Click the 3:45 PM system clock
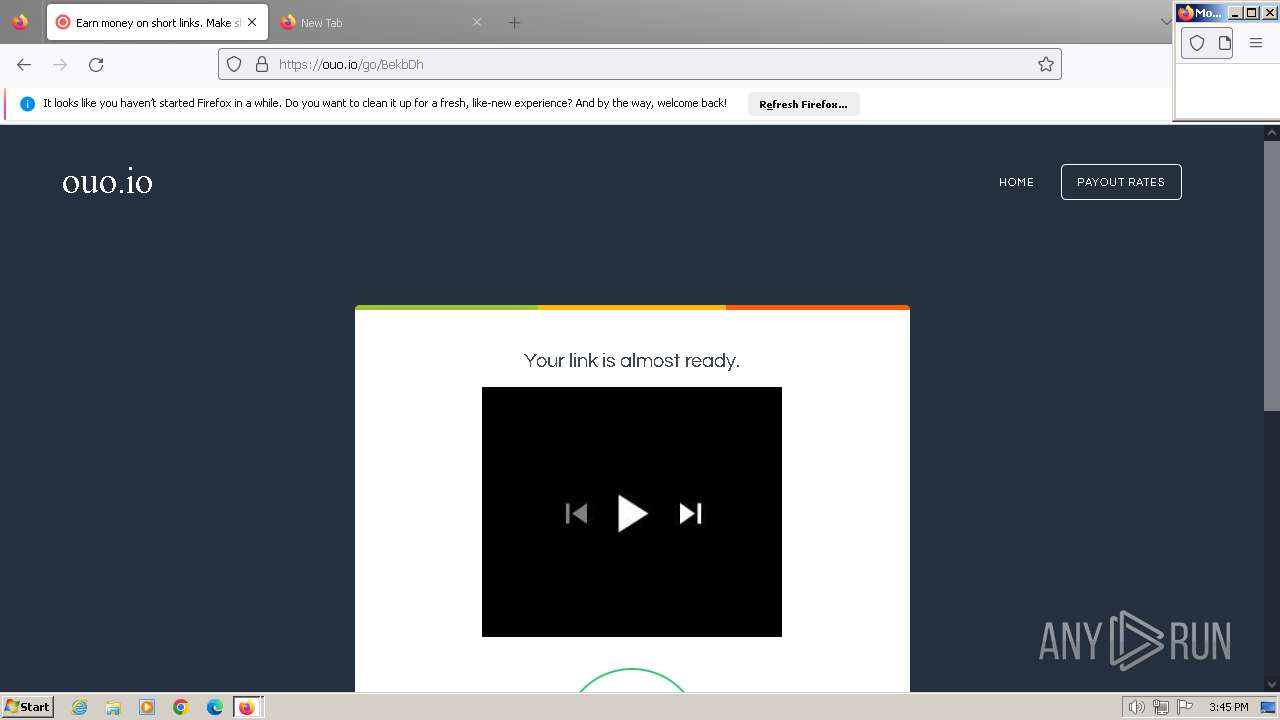The image size is (1280, 720). point(1228,707)
